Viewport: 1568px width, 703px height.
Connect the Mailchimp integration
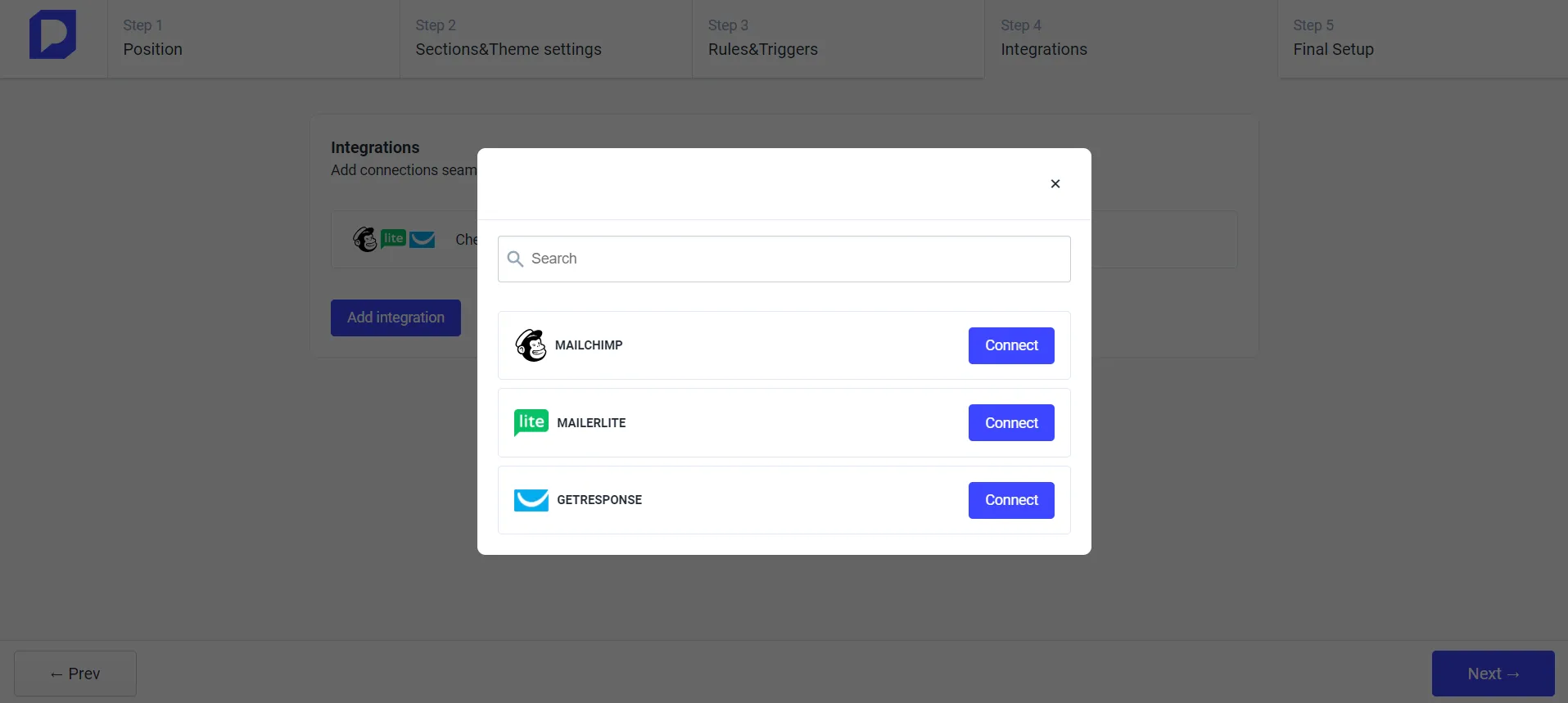click(1010, 345)
